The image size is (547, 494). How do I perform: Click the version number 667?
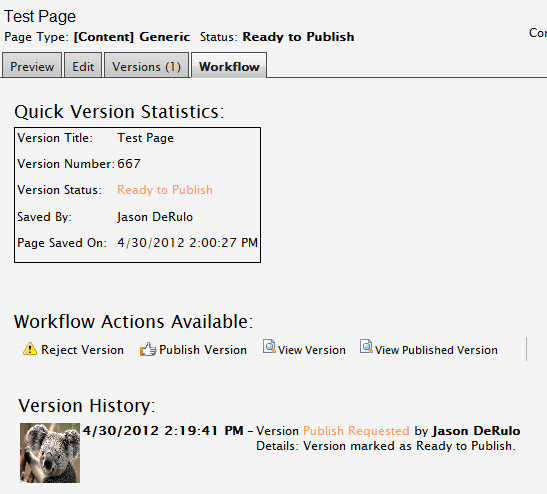click(x=129, y=164)
